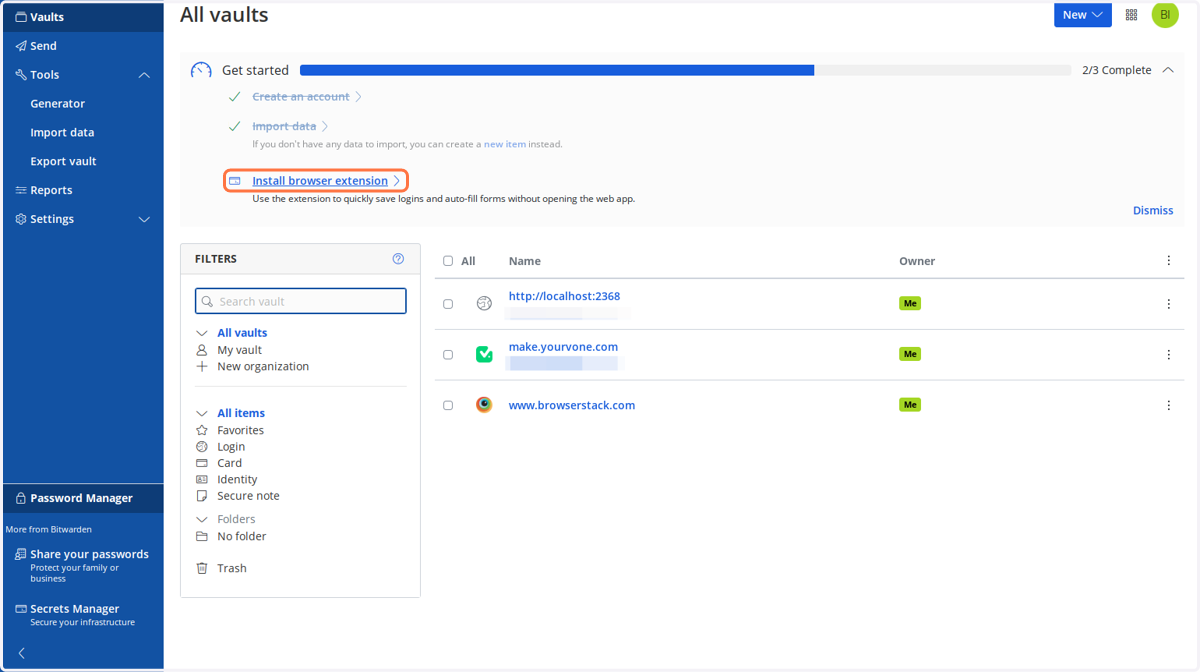The image size is (1200, 672).
Task: Open the Vaults section in sidebar
Action: click(x=83, y=17)
